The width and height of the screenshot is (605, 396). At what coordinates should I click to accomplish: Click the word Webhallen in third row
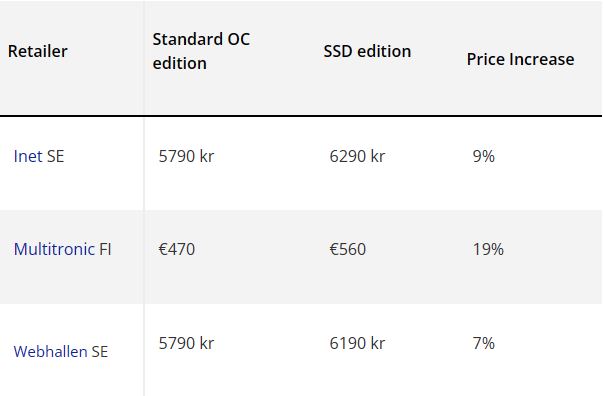coord(50,352)
